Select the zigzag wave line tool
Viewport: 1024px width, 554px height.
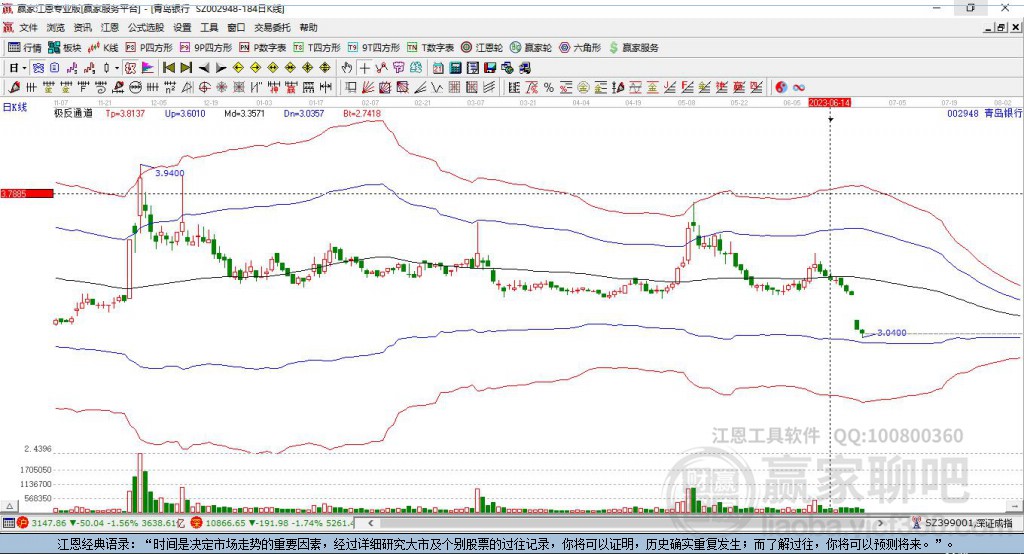coord(438,87)
